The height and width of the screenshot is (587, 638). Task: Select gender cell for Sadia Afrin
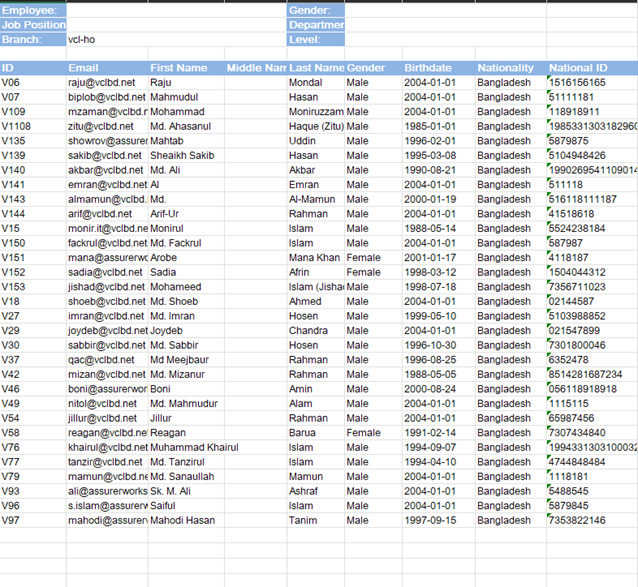point(374,273)
